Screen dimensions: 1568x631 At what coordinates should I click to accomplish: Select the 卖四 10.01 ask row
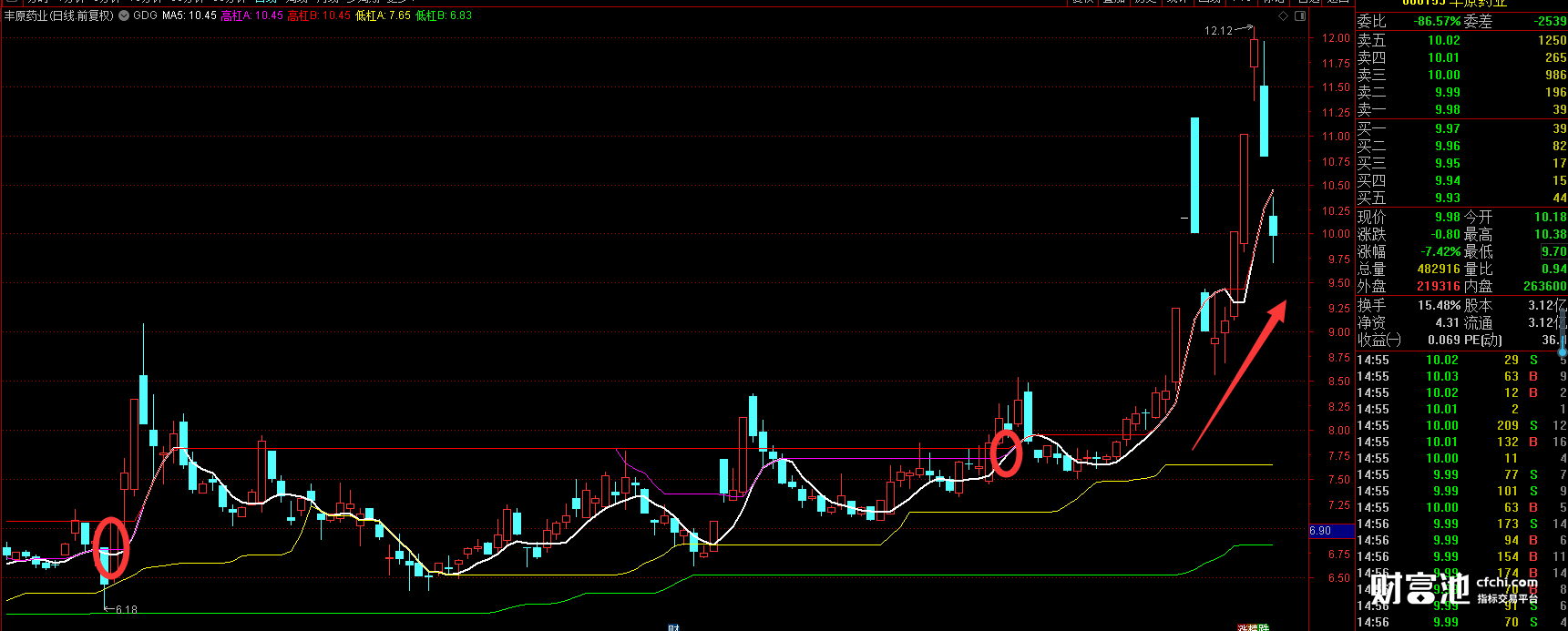pos(1461,57)
